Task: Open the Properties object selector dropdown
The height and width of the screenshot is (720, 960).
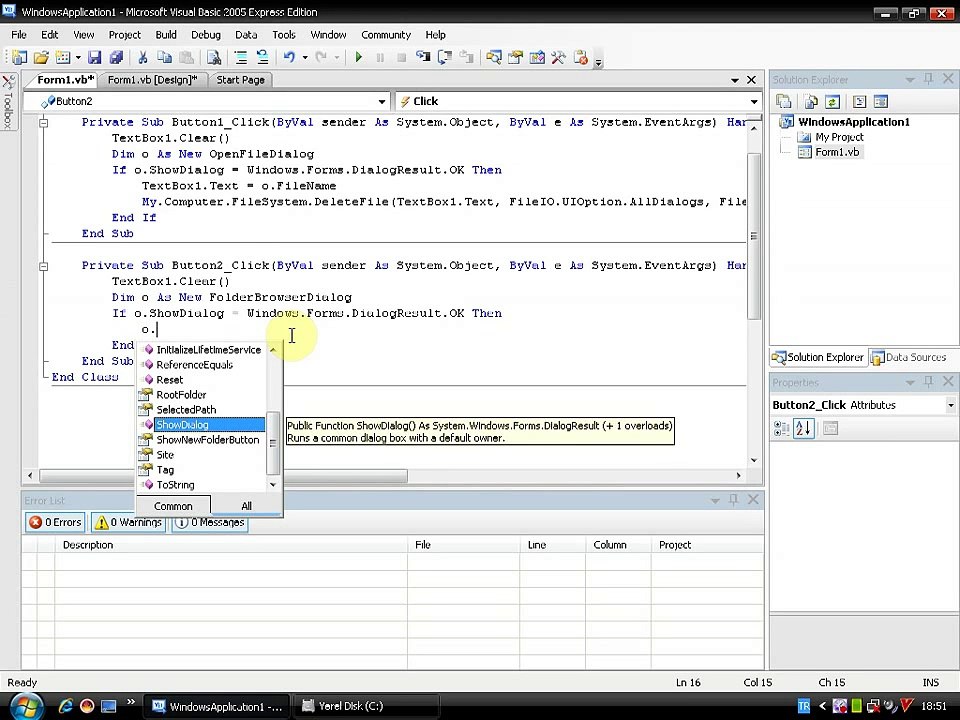Action: [x=950, y=405]
